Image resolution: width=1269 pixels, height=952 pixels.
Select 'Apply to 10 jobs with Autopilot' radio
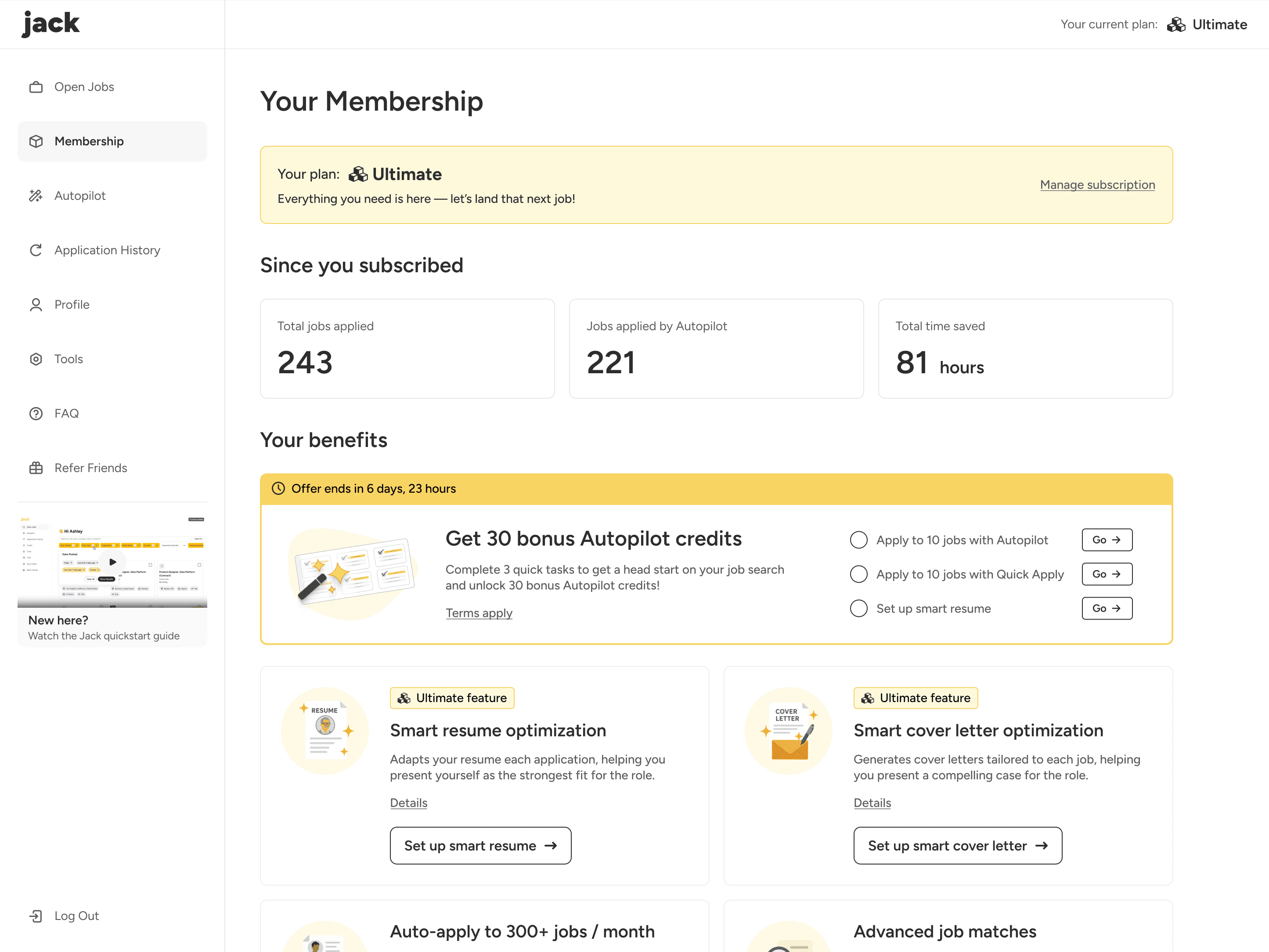[858, 540]
